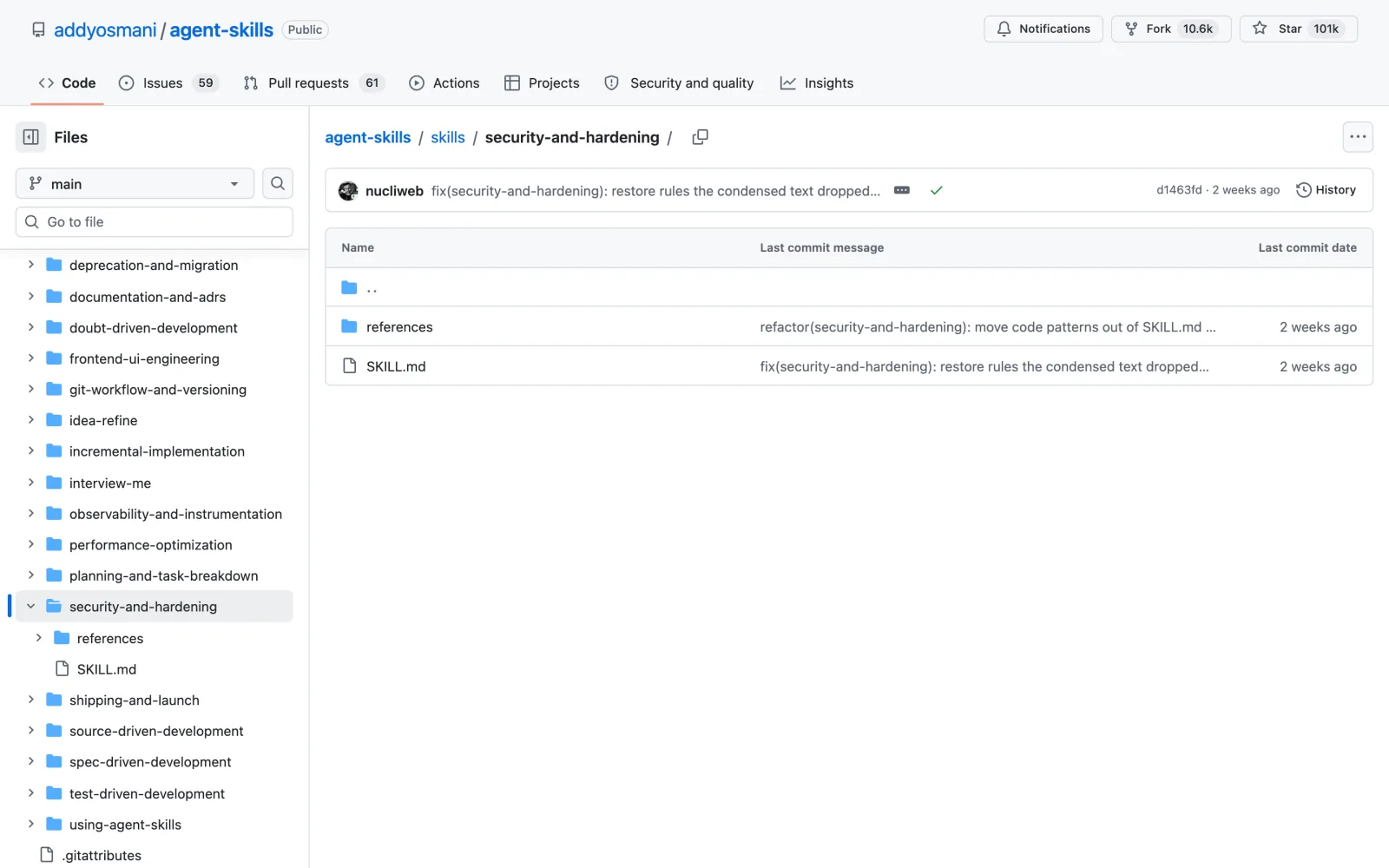The width and height of the screenshot is (1389, 868).
Task: Open skills breadcrumb link
Action: click(x=448, y=137)
